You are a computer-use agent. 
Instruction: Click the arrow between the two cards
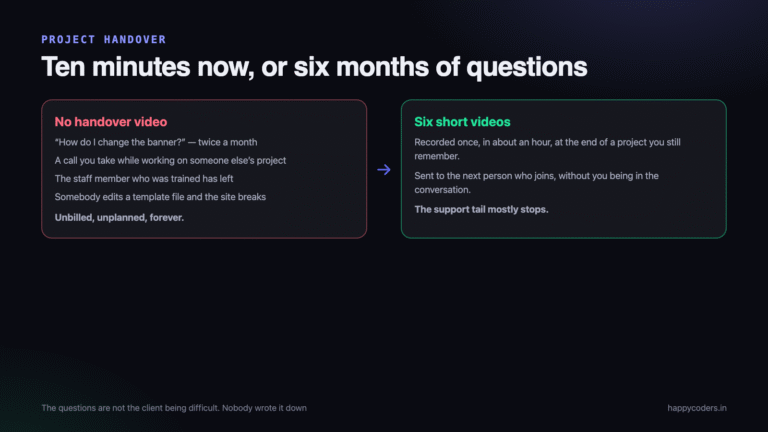(384, 169)
